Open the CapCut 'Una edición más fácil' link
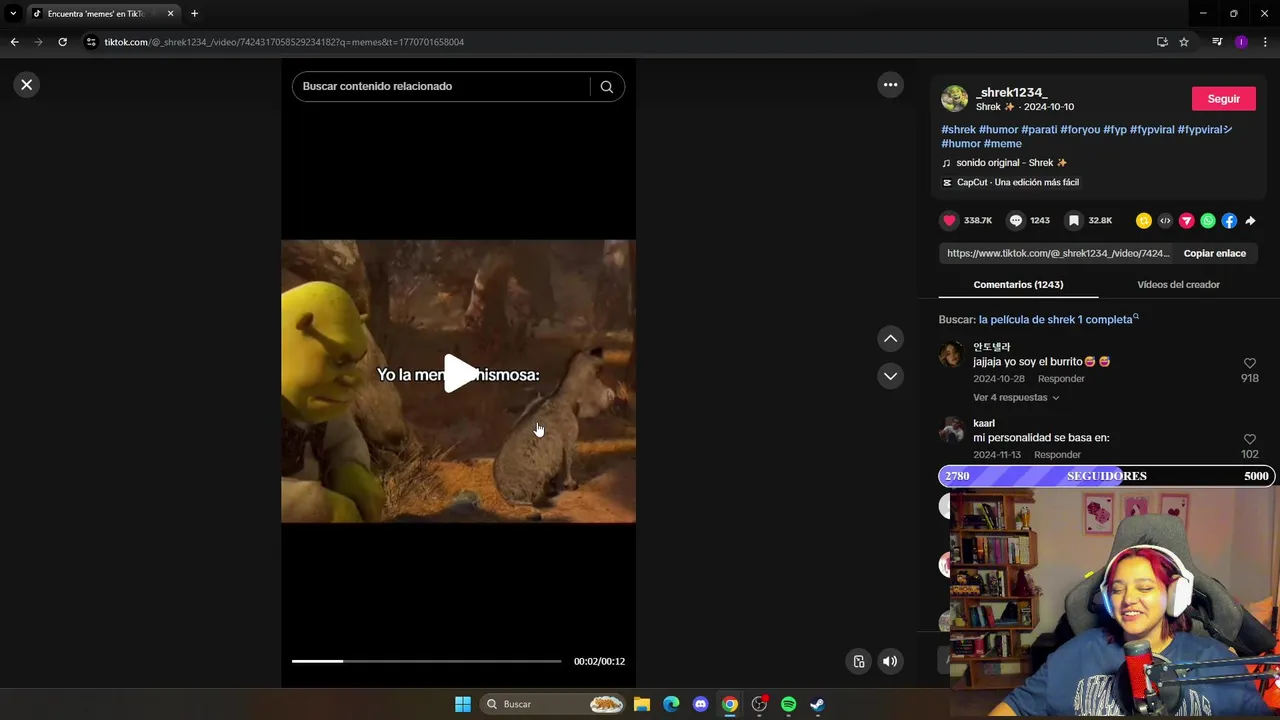Image resolution: width=1280 pixels, height=720 pixels. point(1010,183)
